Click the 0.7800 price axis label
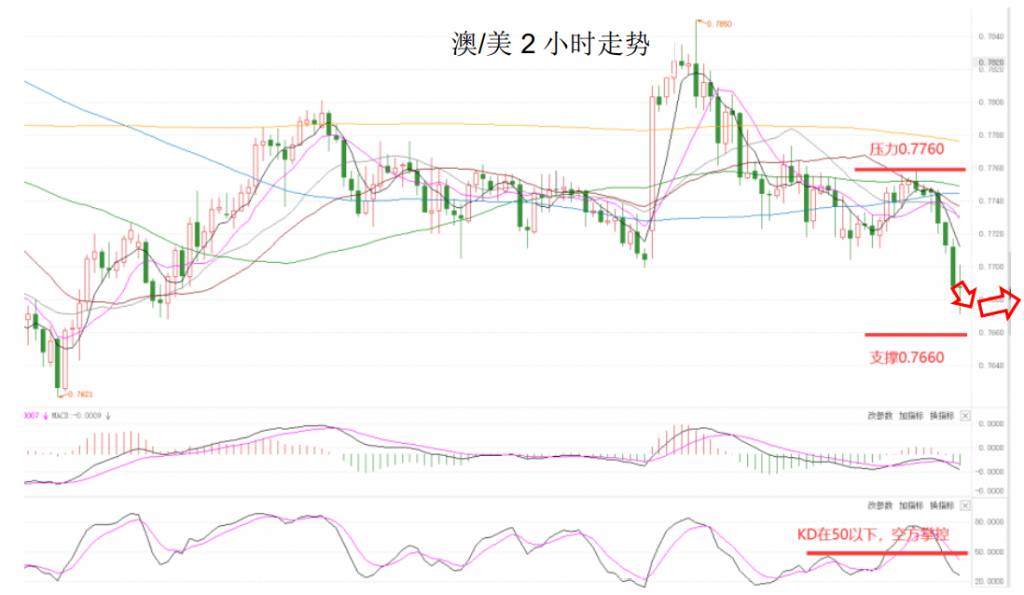Viewport: 1024px width, 595px height. [991, 103]
